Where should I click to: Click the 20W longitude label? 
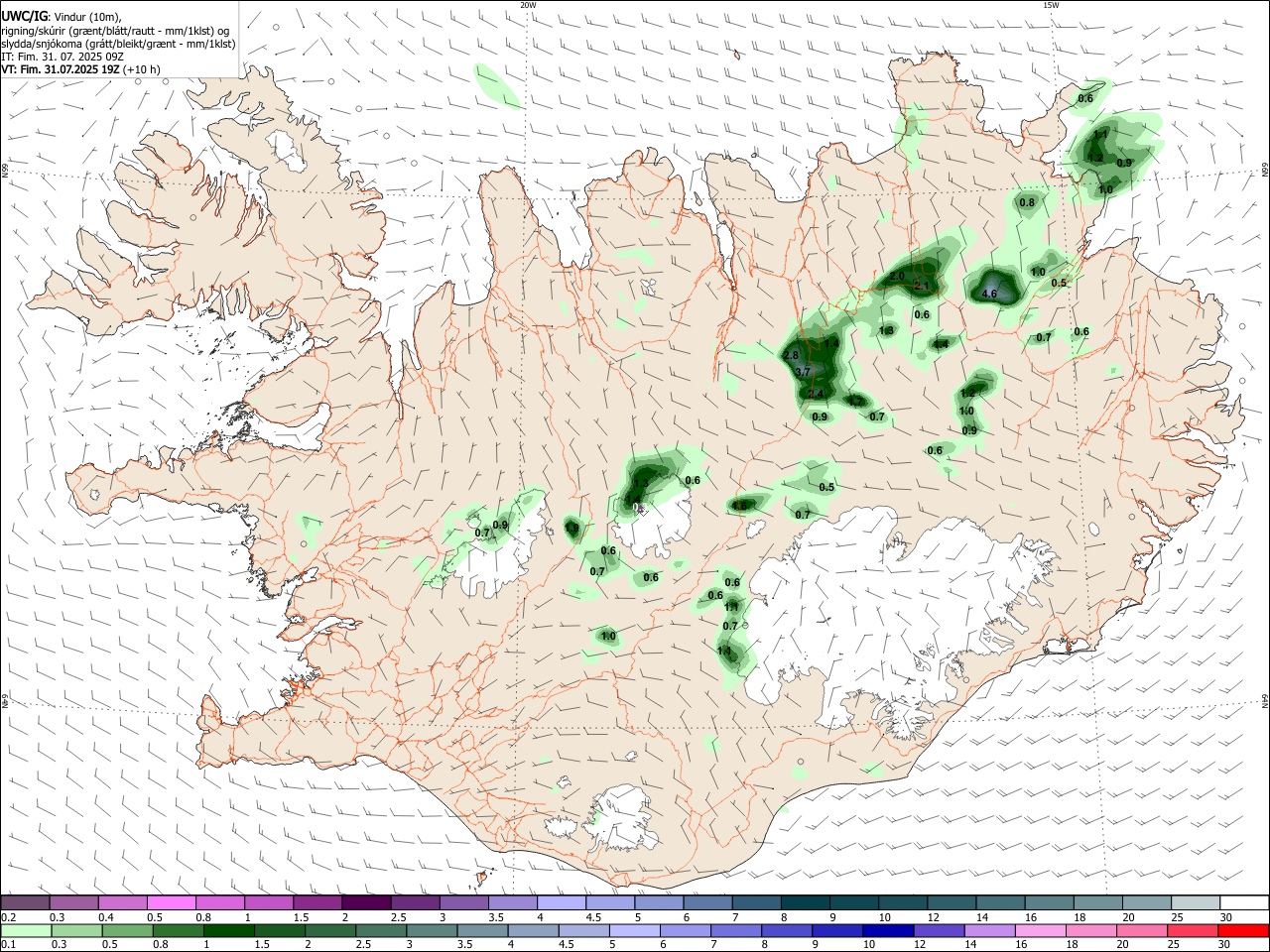[x=528, y=5]
